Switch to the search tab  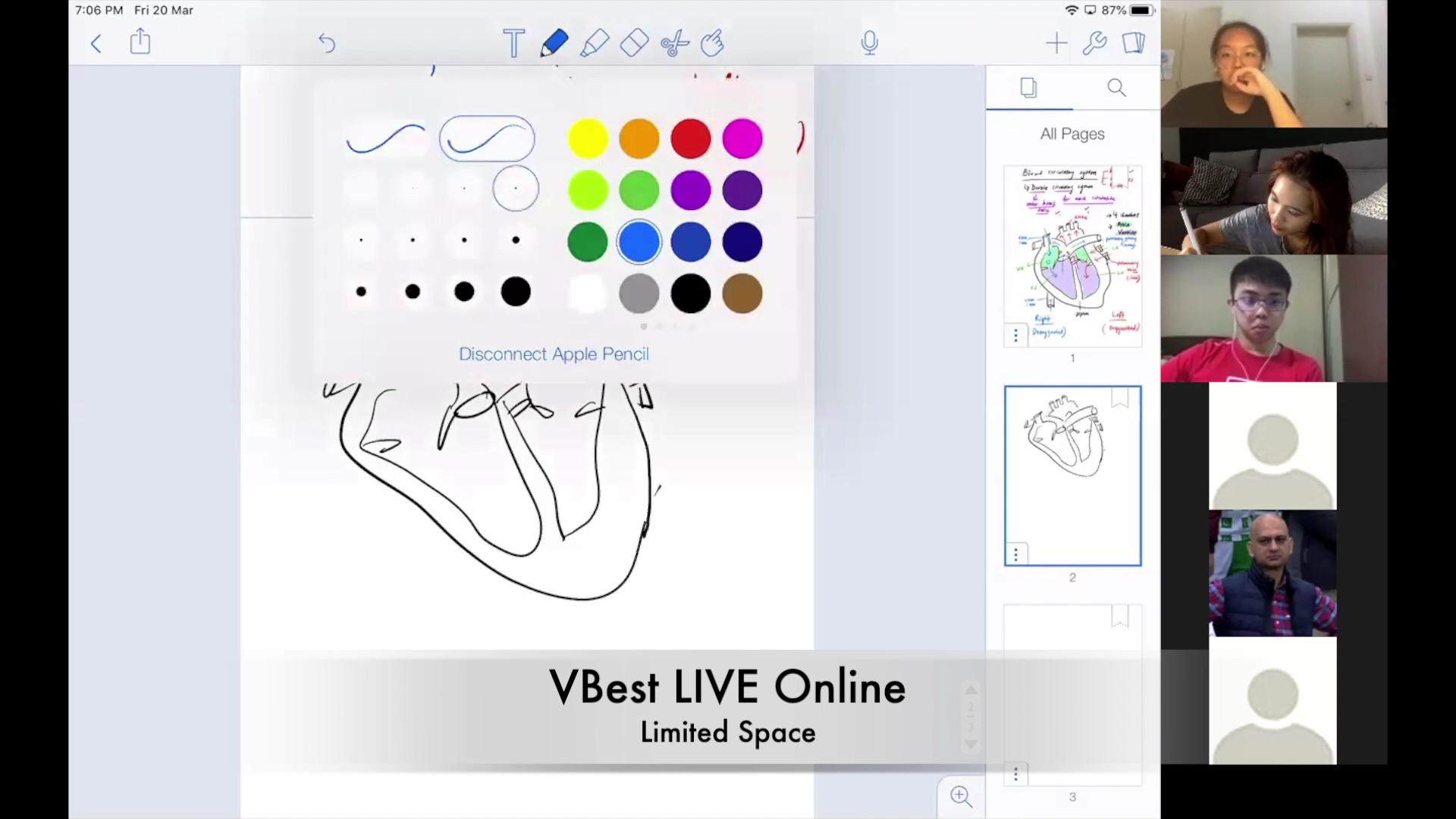coord(1116,88)
